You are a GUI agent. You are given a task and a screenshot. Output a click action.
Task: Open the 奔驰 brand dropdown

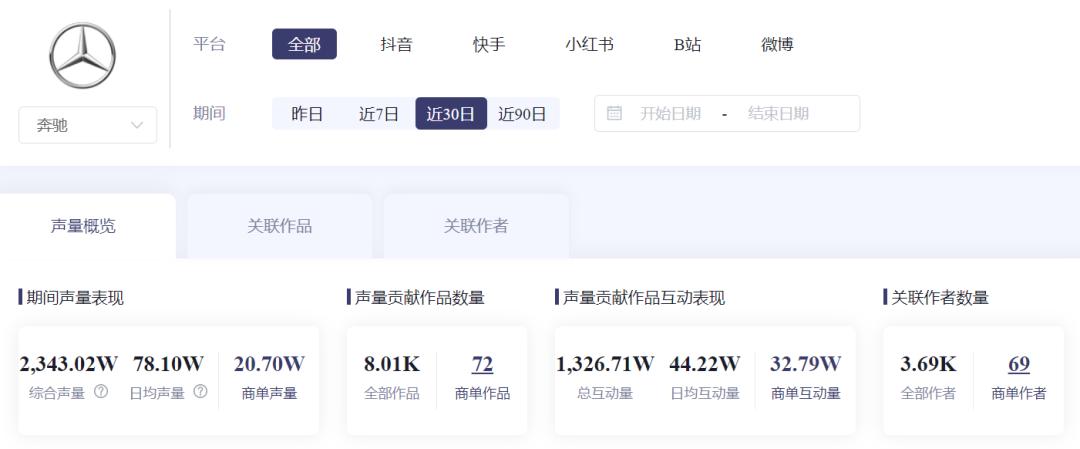(x=87, y=125)
